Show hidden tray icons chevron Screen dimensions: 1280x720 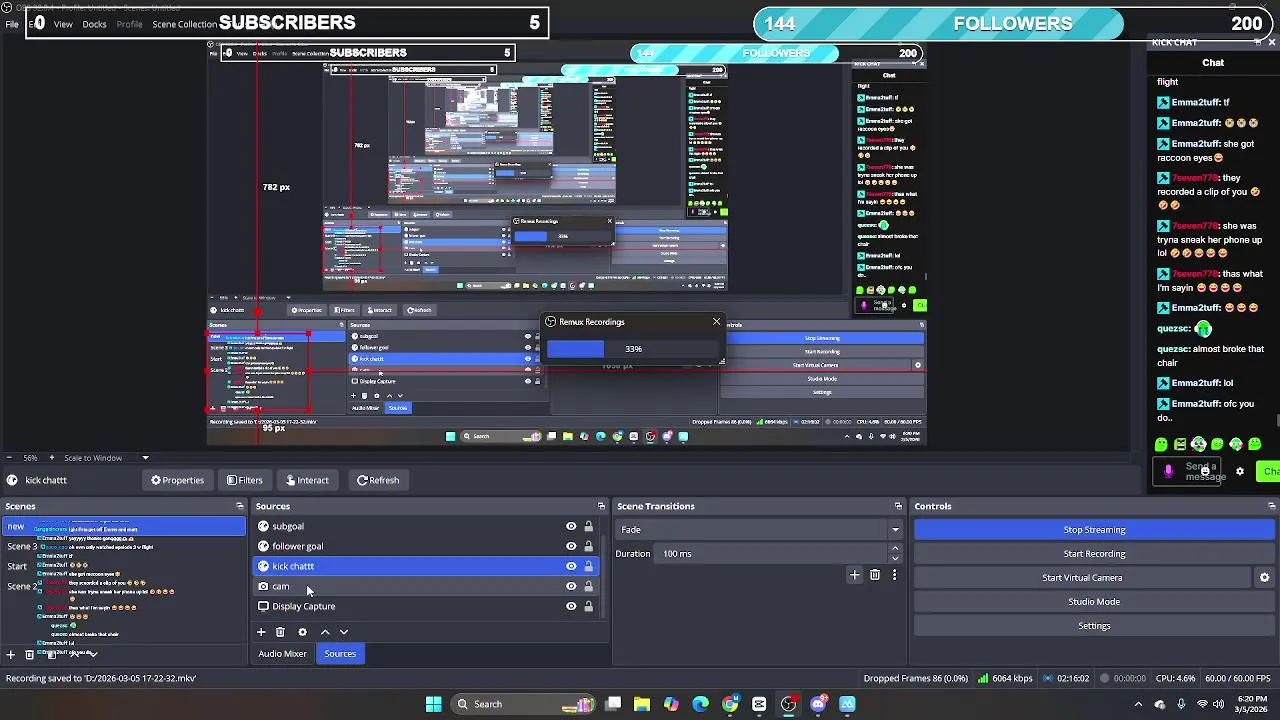point(1138,704)
